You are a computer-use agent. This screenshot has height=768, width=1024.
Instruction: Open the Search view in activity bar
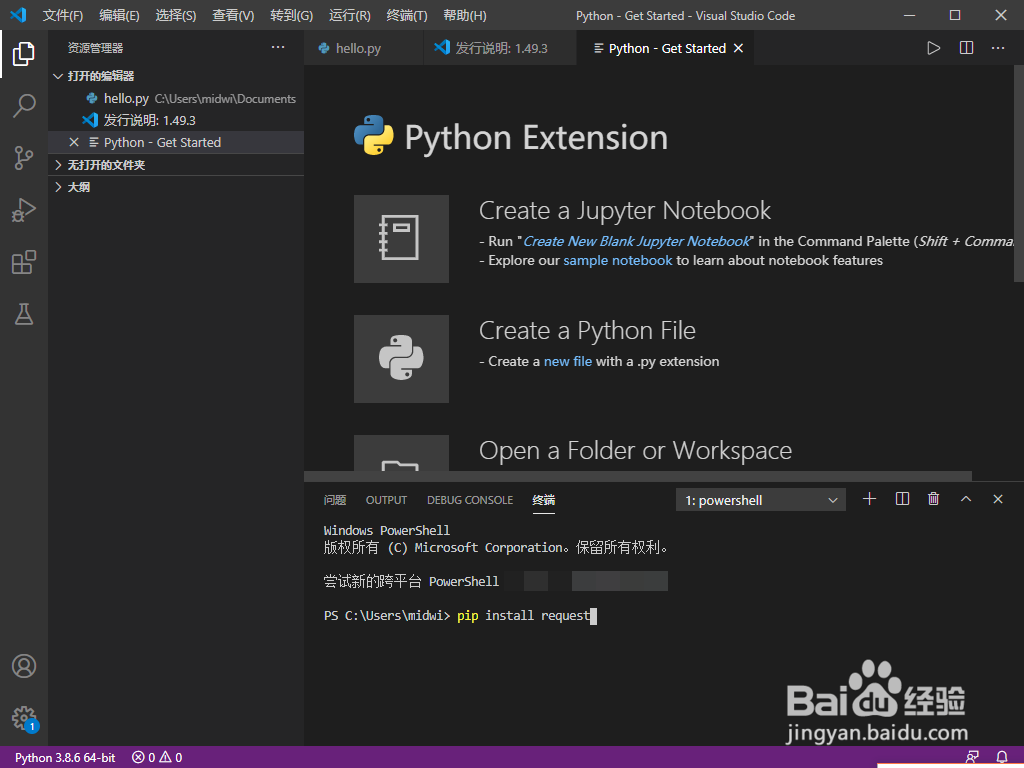24,105
